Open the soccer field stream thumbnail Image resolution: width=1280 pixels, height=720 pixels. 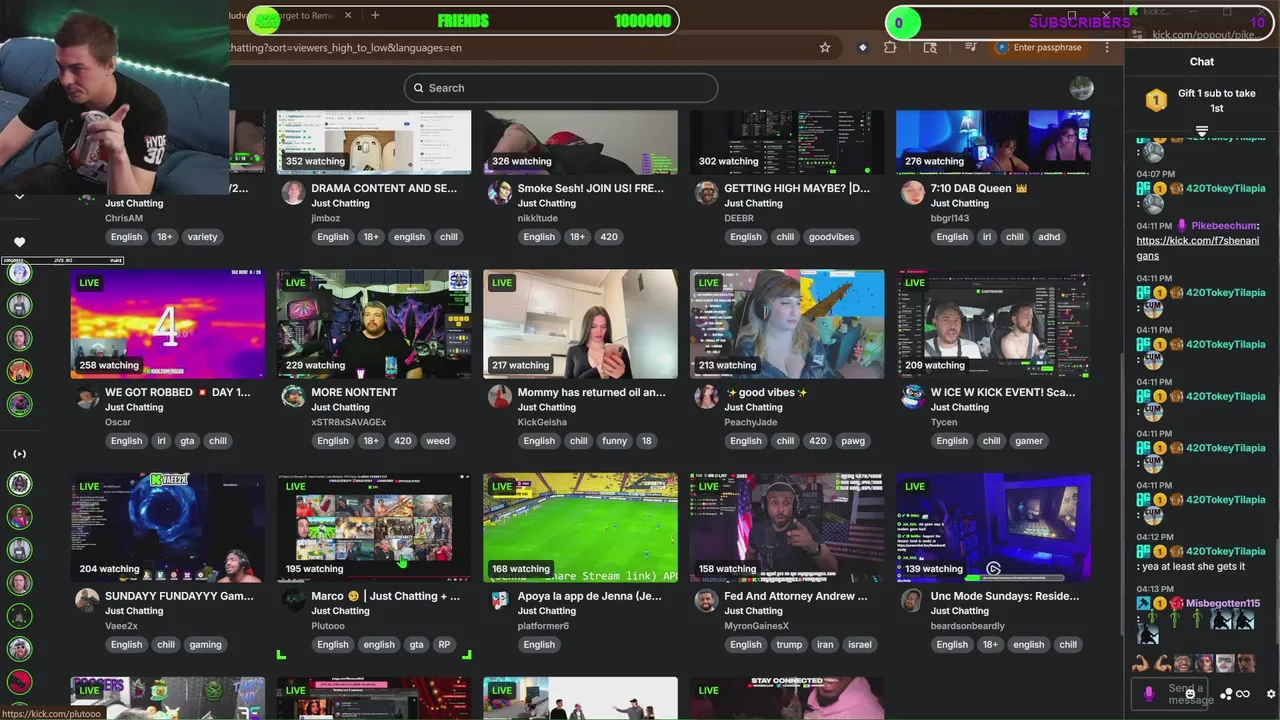(x=580, y=528)
